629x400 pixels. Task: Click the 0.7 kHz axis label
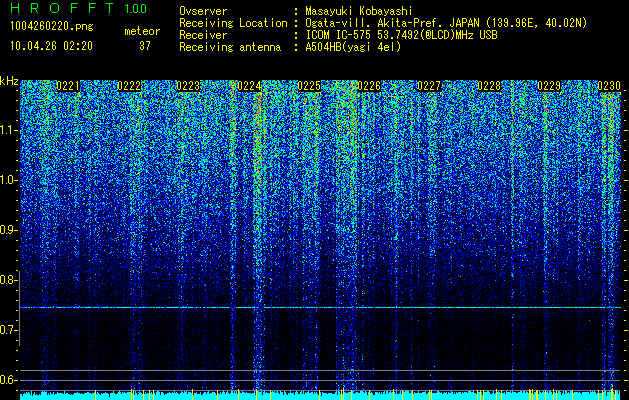9,330
